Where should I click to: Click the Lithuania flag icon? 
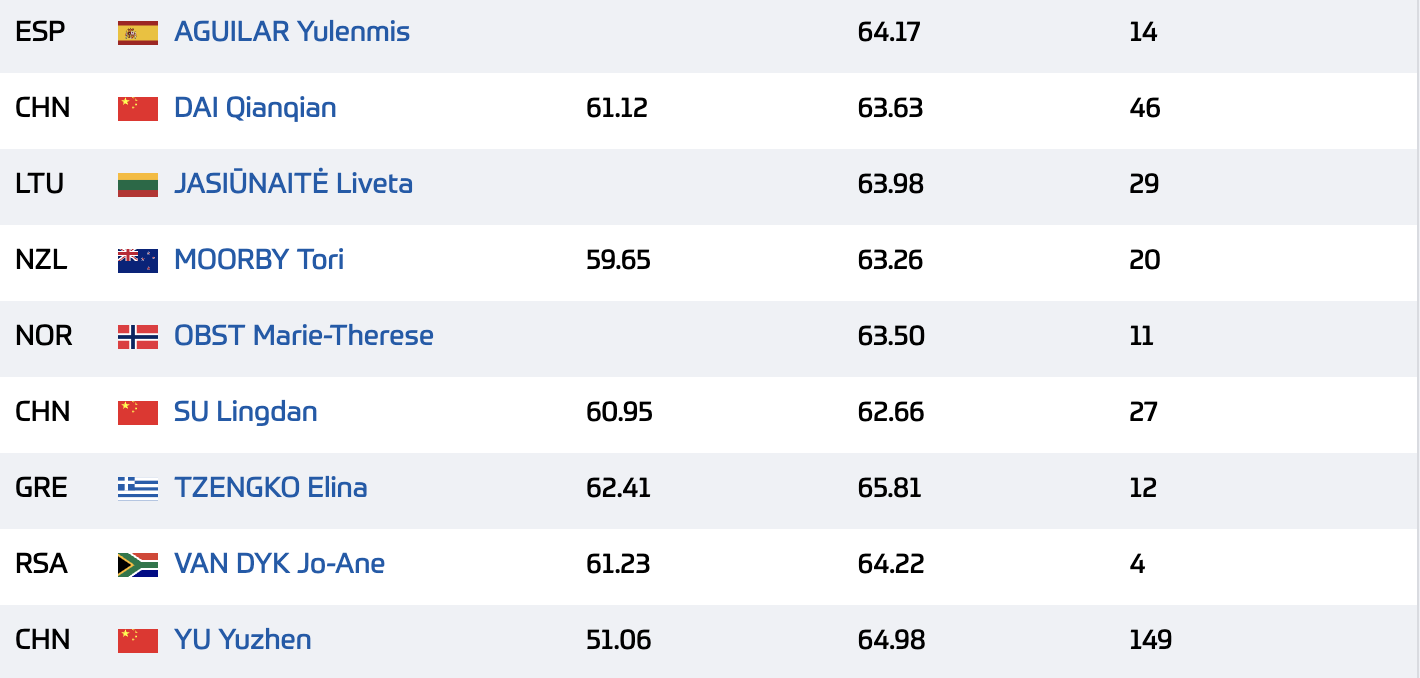tap(138, 185)
